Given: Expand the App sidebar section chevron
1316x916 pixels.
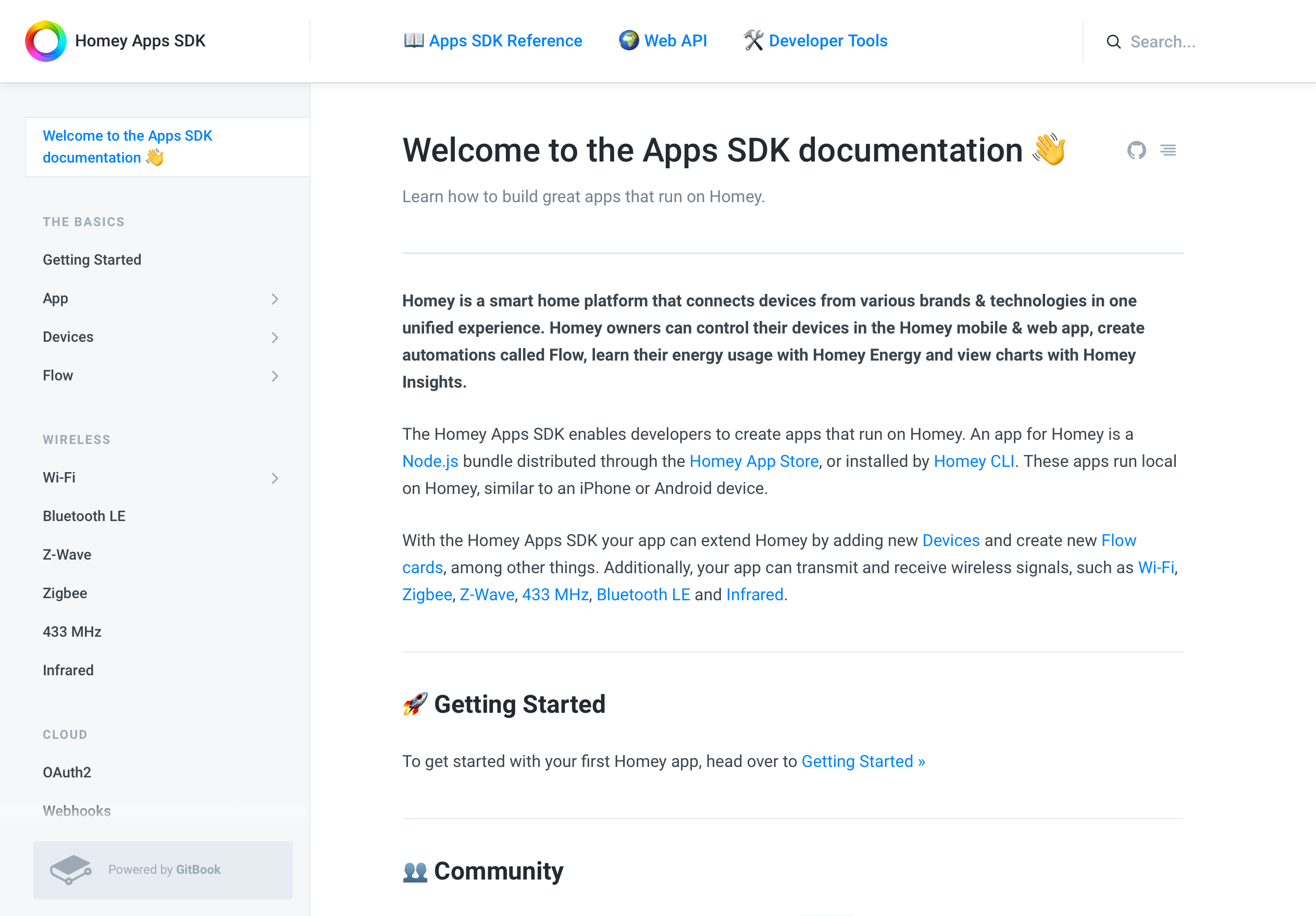Looking at the screenshot, I should pyautogui.click(x=275, y=299).
